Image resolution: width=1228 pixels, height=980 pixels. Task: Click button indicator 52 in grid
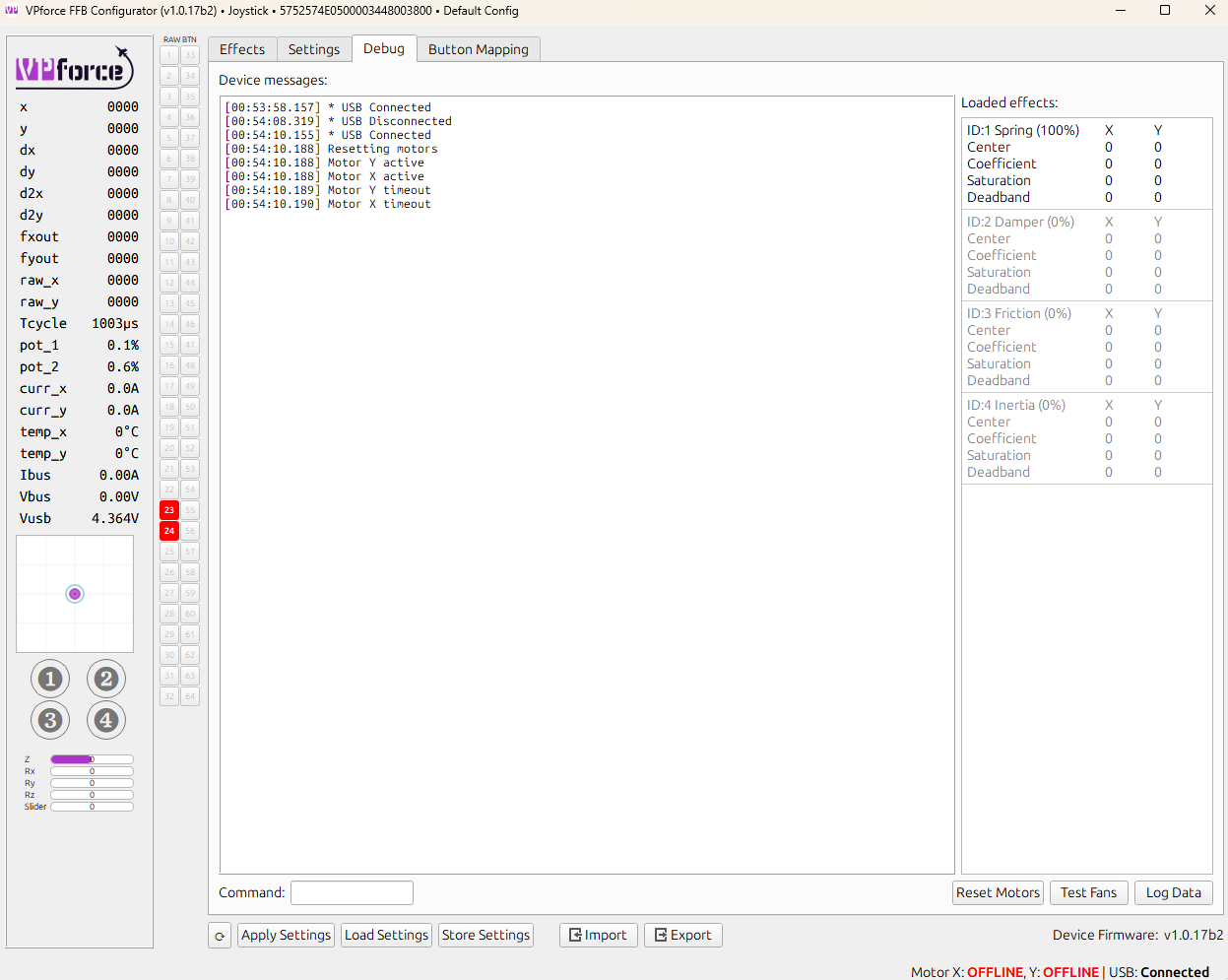tap(190, 448)
